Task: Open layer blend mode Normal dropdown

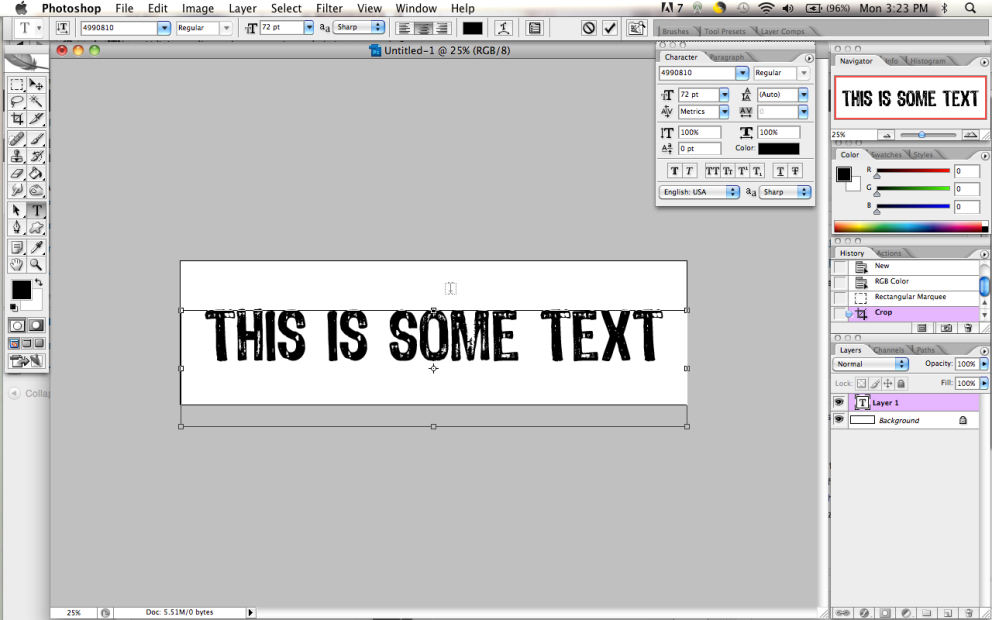Action: click(871, 364)
